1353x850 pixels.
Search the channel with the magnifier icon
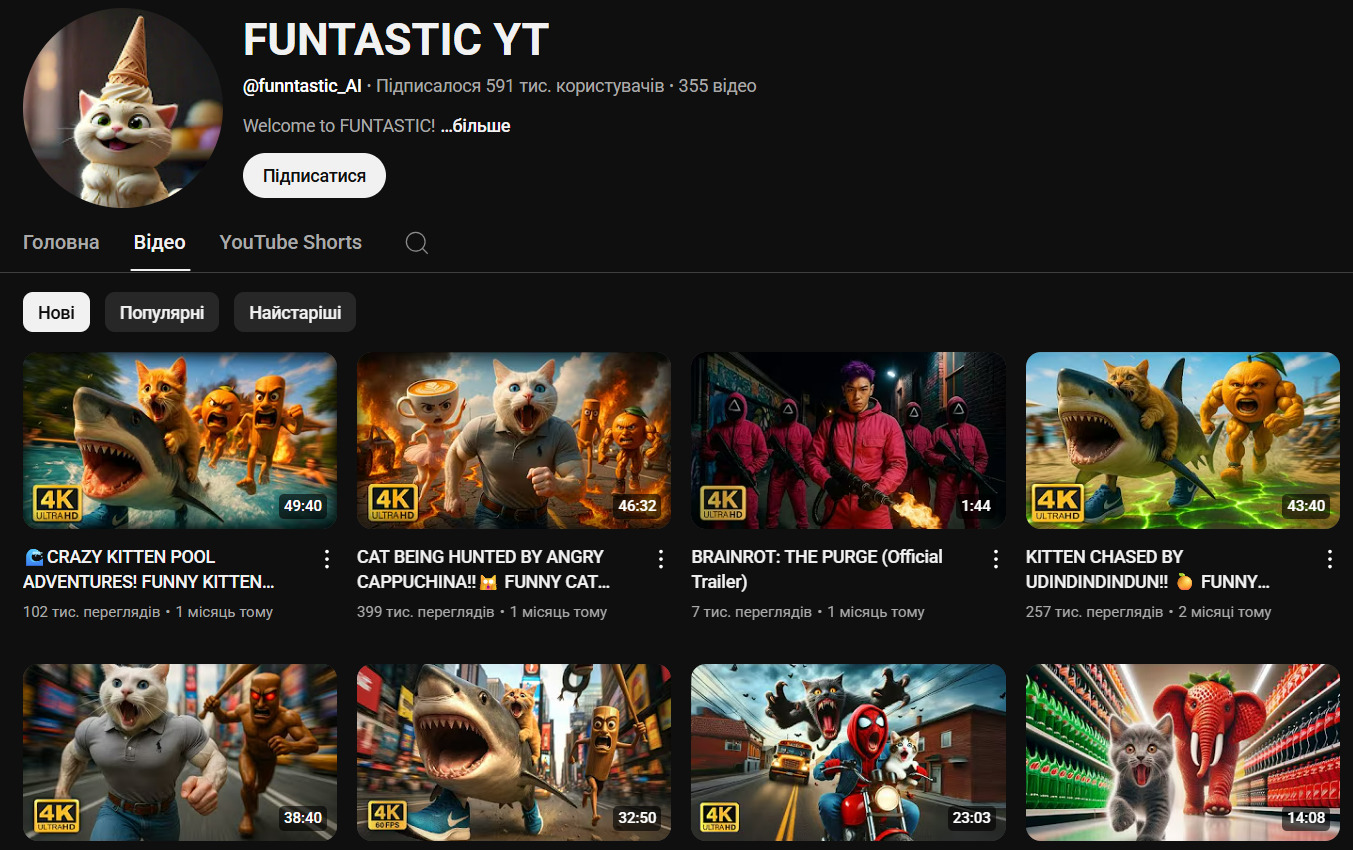pyautogui.click(x=417, y=243)
